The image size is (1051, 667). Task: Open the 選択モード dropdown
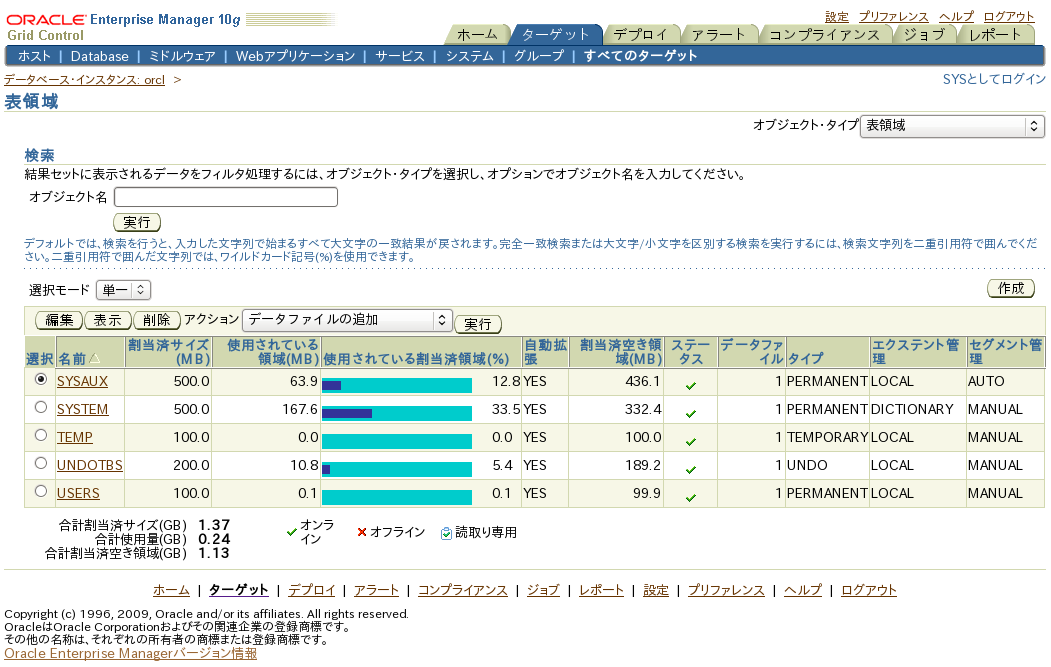123,290
